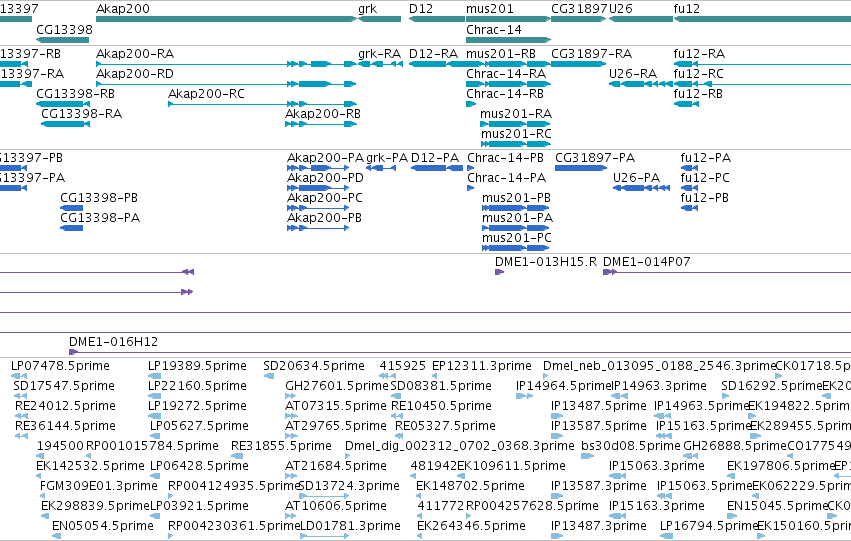The image size is (851, 541).
Task: Select transcript CG13398-RA
Action: [65, 124]
